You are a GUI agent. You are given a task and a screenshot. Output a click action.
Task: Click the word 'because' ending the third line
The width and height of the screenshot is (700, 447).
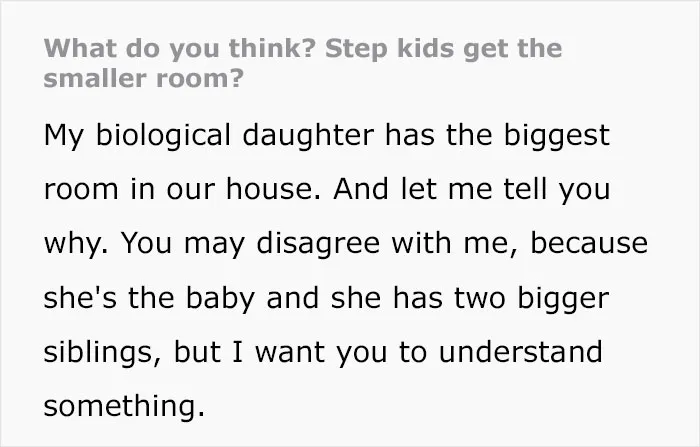tap(589, 244)
